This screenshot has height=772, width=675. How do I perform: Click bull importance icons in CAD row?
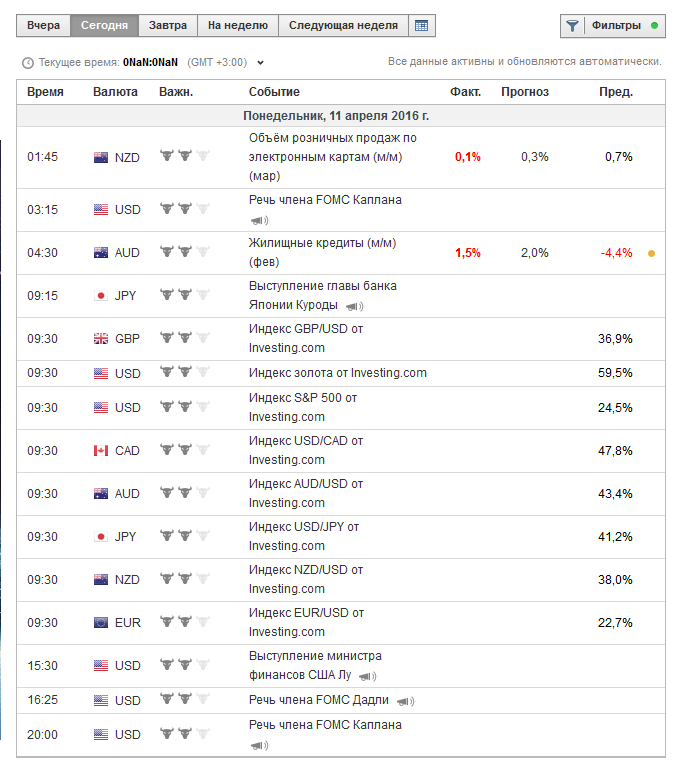pos(185,449)
